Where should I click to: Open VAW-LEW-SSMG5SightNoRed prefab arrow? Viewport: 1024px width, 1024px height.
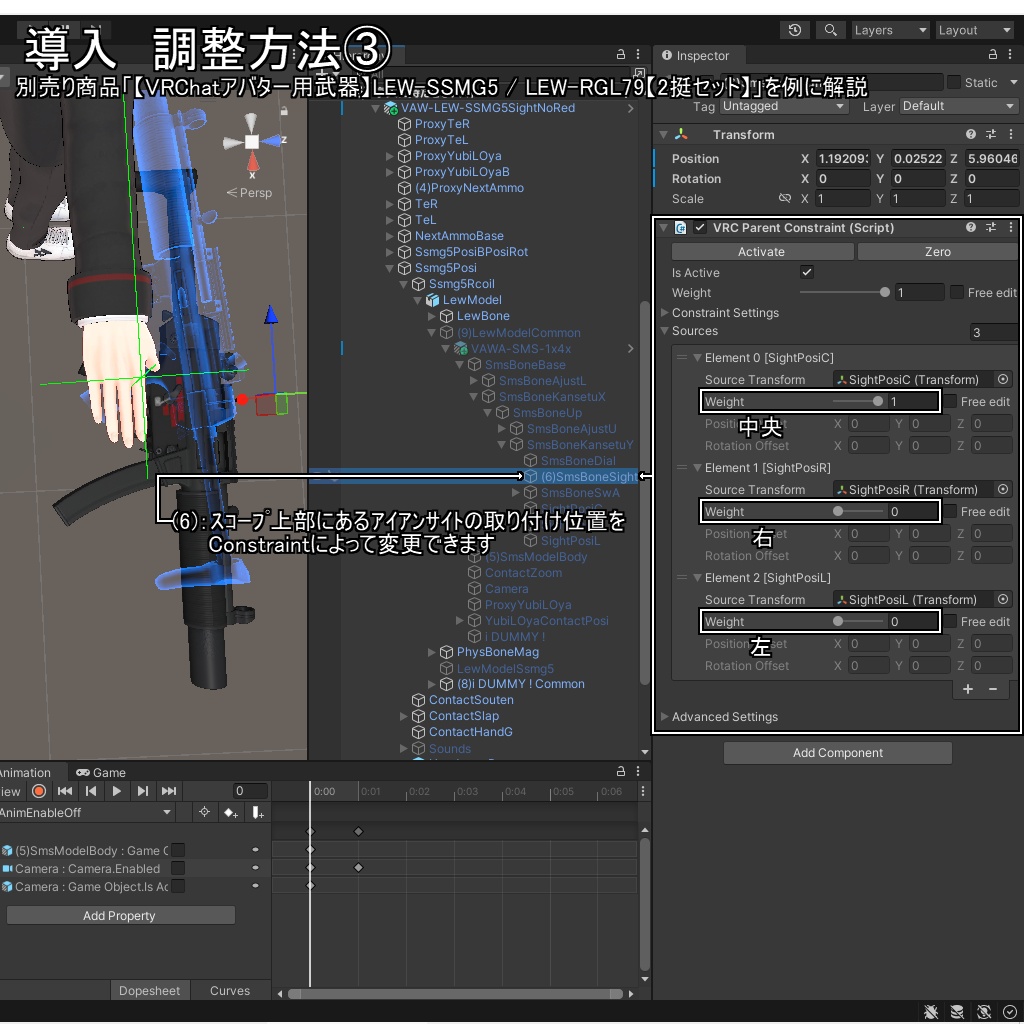point(630,108)
